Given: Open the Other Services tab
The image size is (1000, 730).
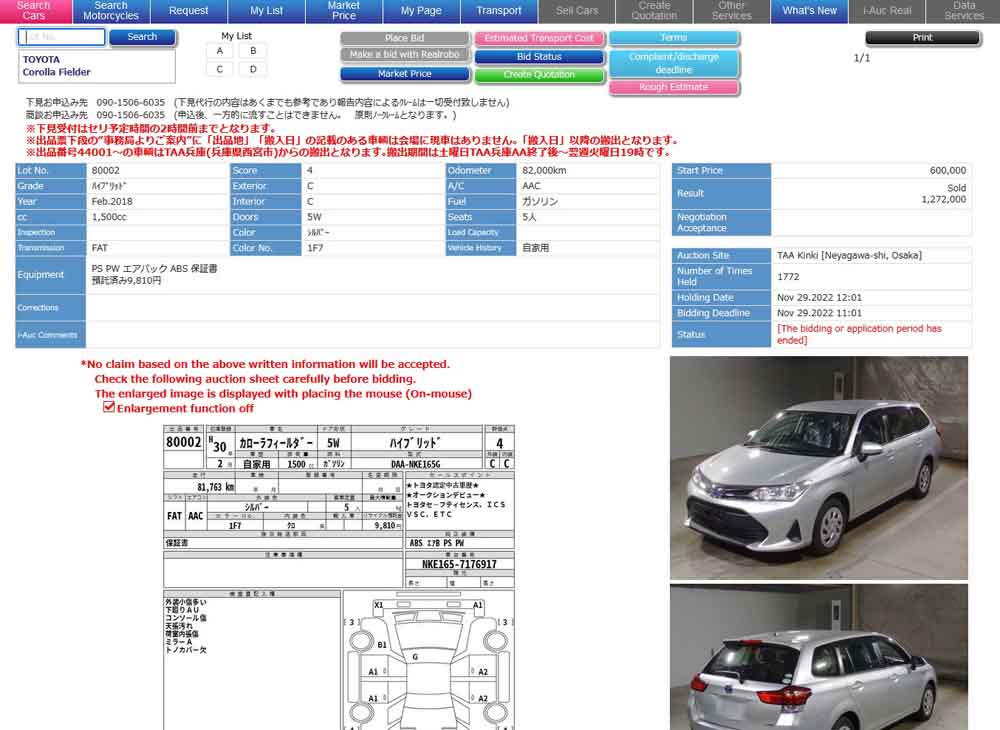Looking at the screenshot, I should click(x=732, y=11).
